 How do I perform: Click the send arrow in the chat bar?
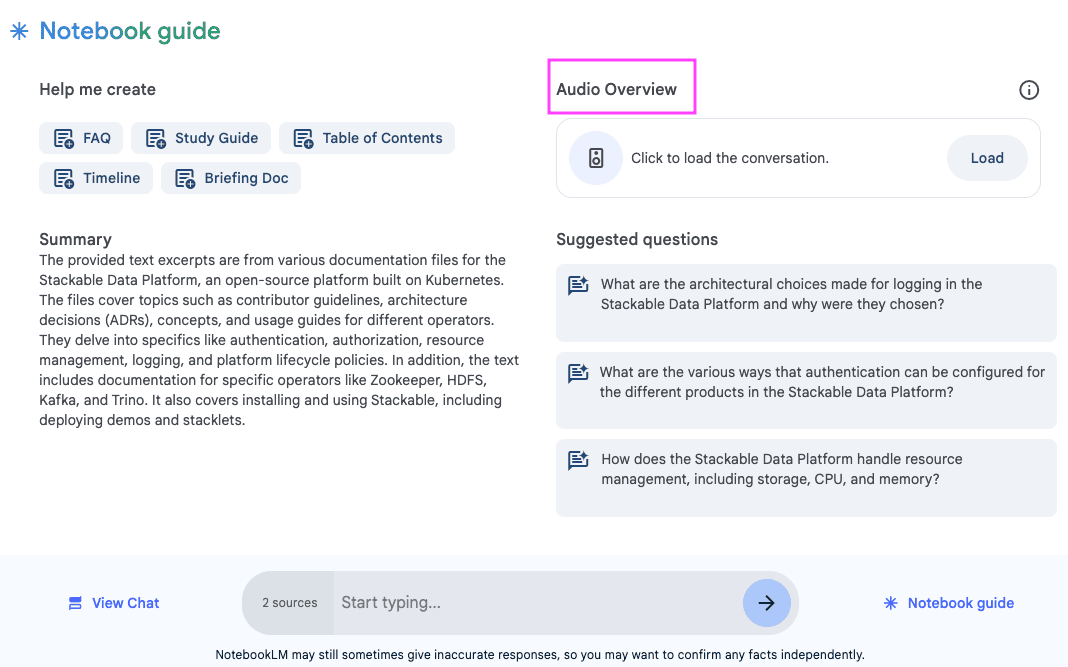coord(766,602)
